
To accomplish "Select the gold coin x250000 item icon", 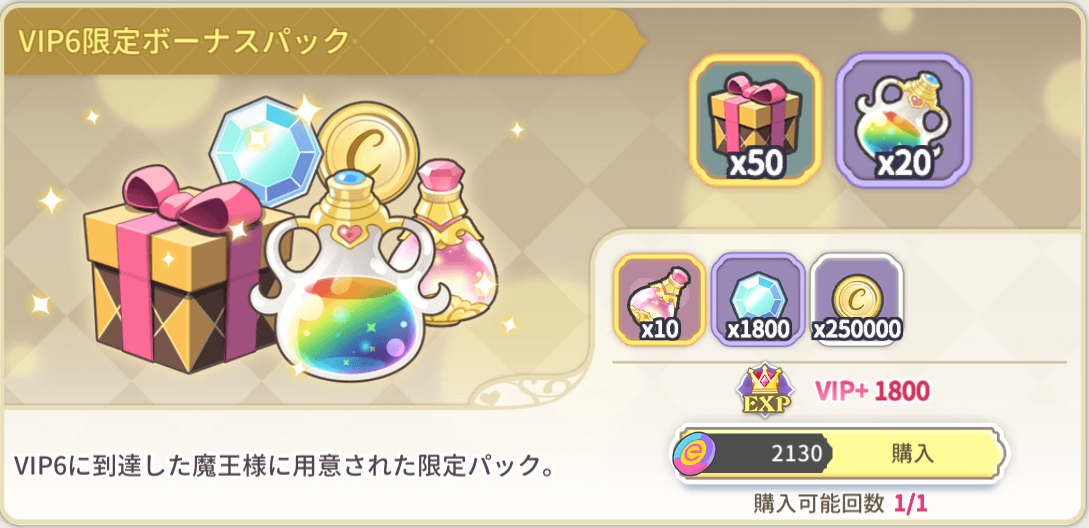I will point(857,299).
